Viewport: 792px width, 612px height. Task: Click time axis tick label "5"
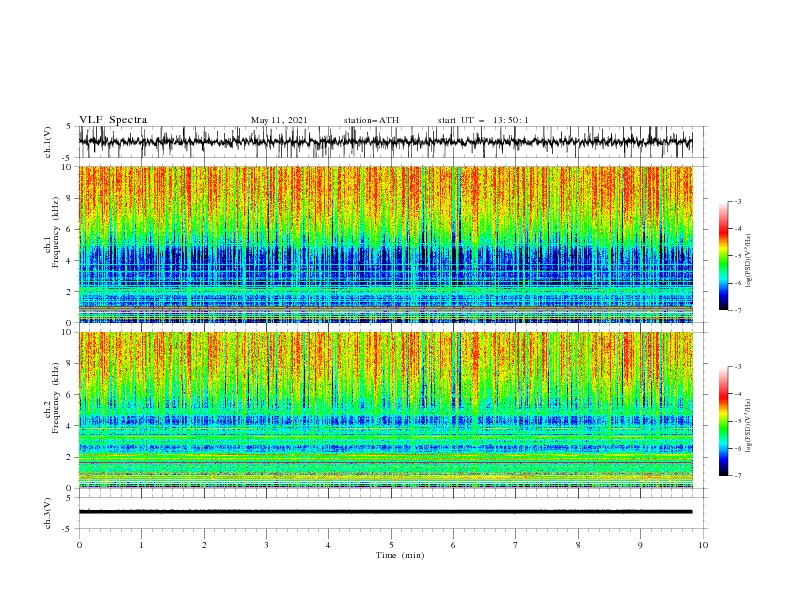pyautogui.click(x=391, y=545)
